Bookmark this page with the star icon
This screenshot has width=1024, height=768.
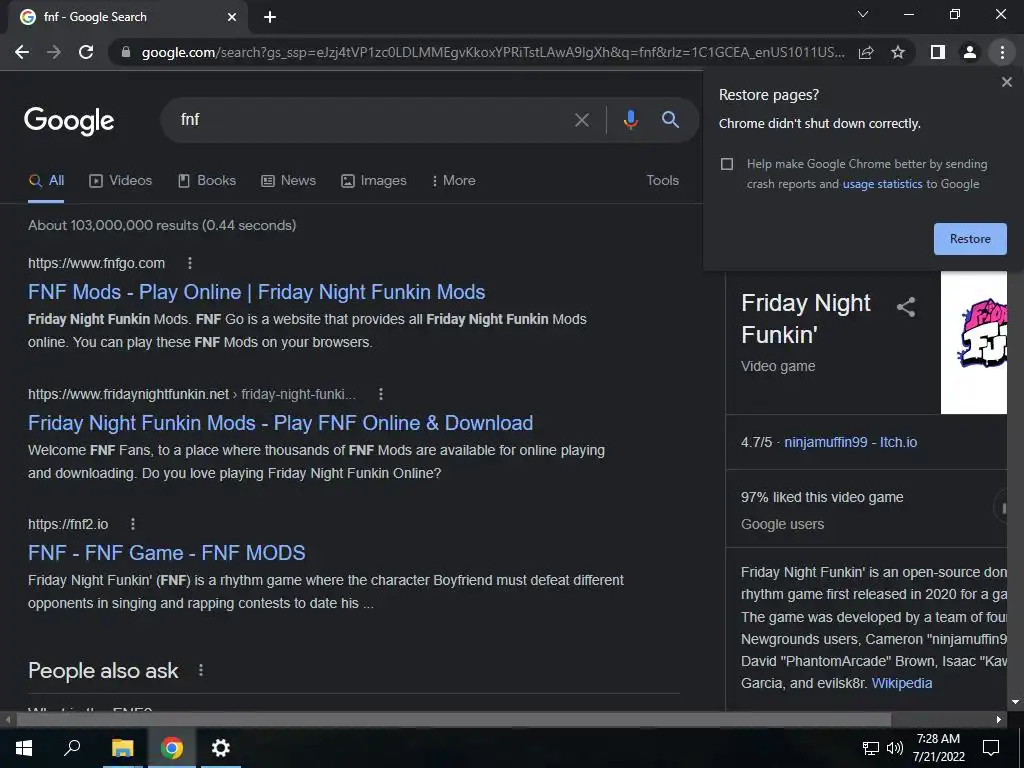pos(898,52)
